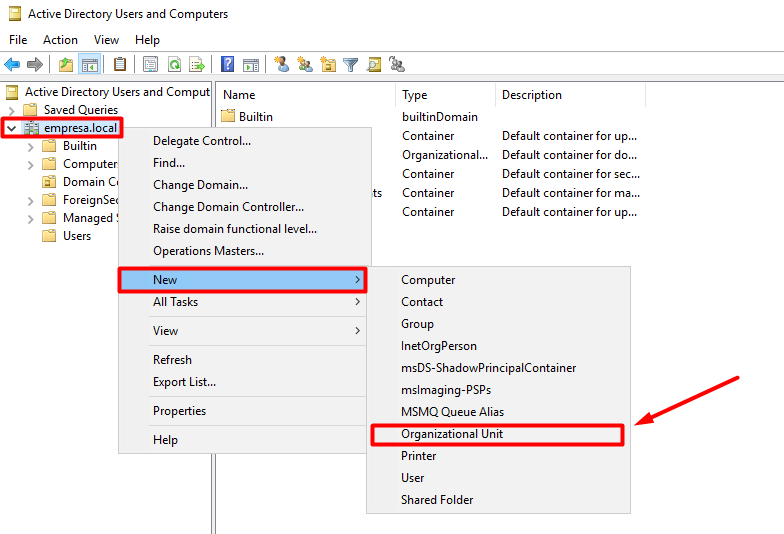Image resolution: width=784 pixels, height=534 pixels.
Task: Open the View menu in the menu bar
Action: 106,40
